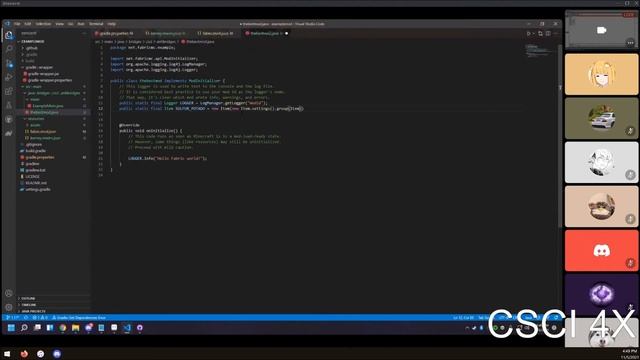Viewport: 640px width, 360px height.
Task: Click the Discord icon in bottom taskbar
Action: 57,354
